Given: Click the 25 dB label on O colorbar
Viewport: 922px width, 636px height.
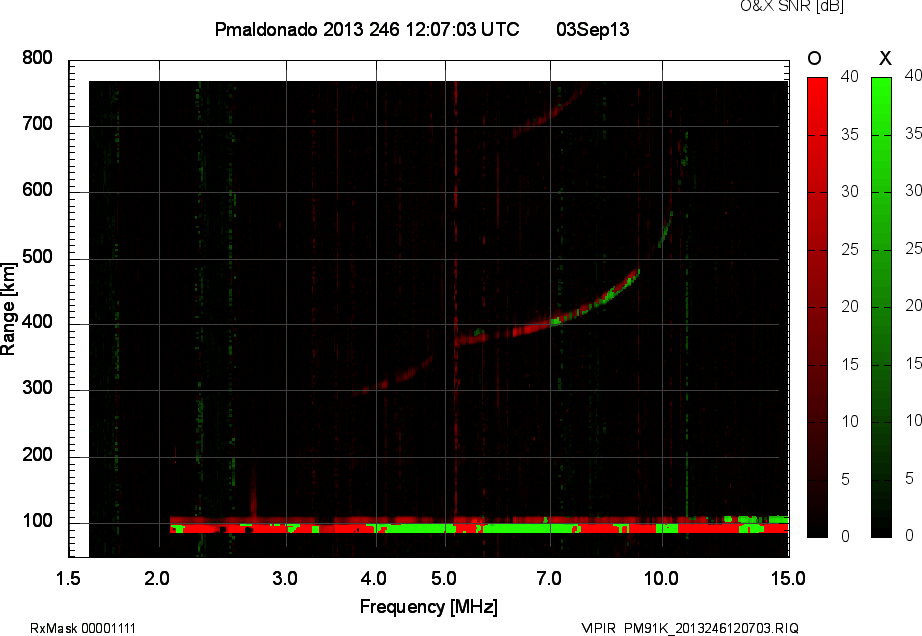Looking at the screenshot, I should 850,250.
